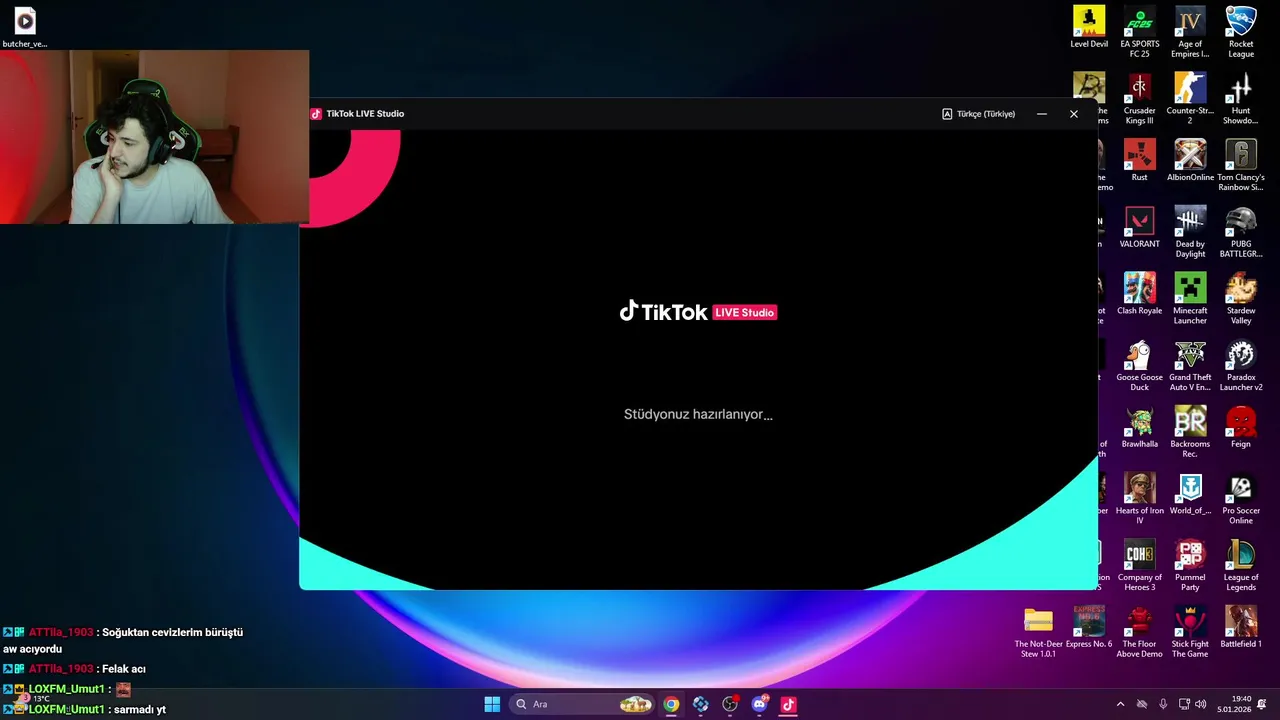Open the notification bell in tray
1280x720 pixels.
[x=1262, y=704]
